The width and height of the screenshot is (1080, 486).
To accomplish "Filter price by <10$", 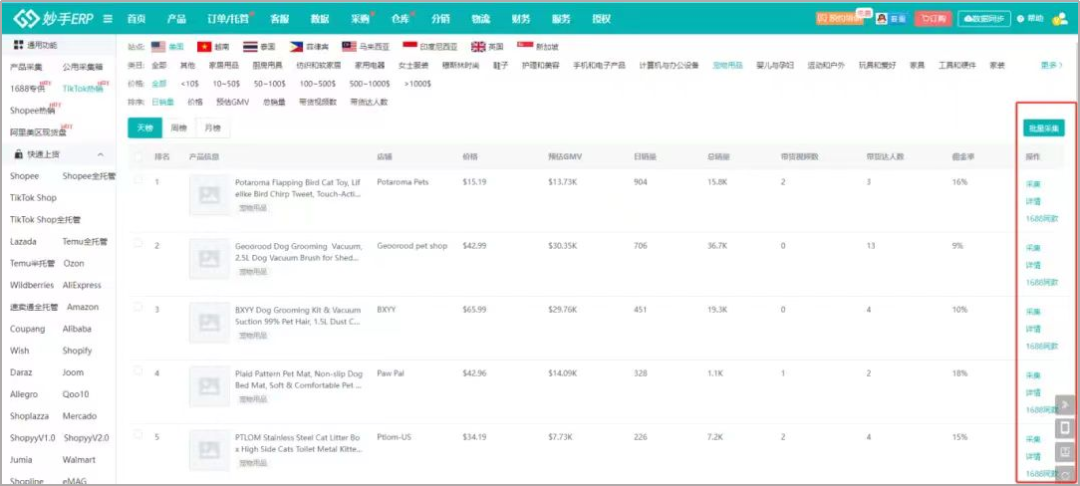I will (189, 84).
